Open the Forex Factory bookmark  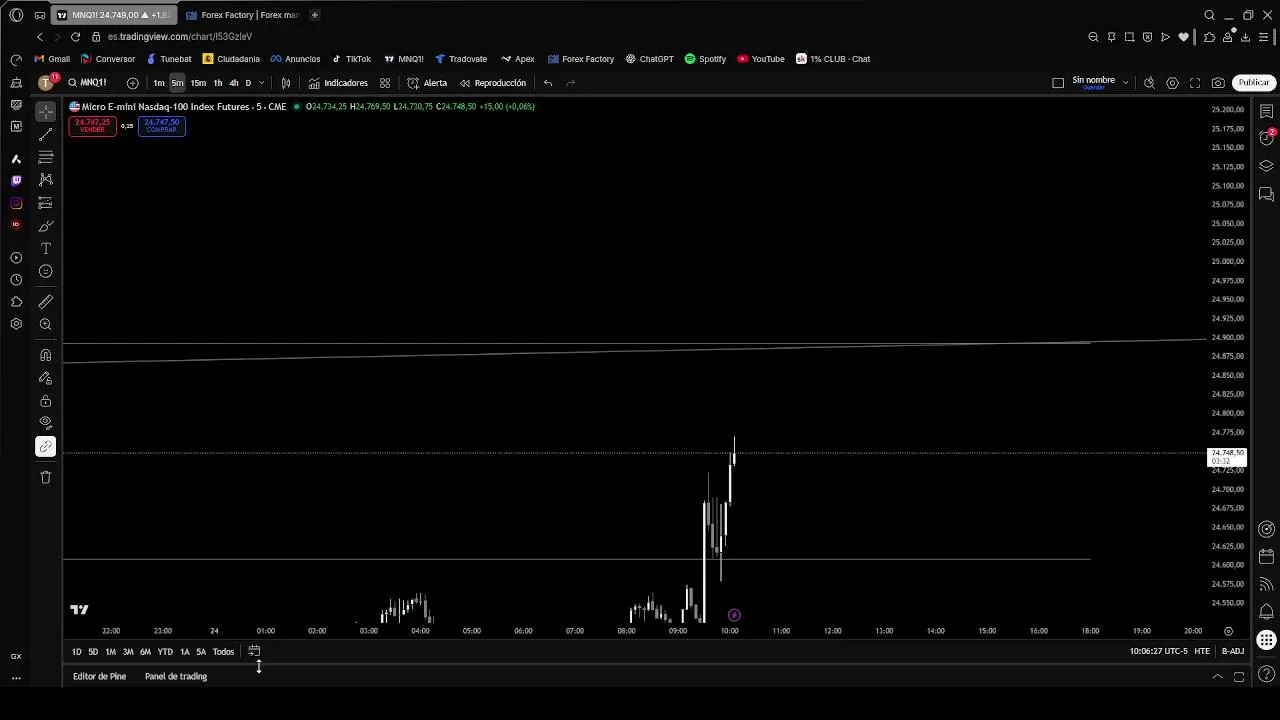[581, 59]
